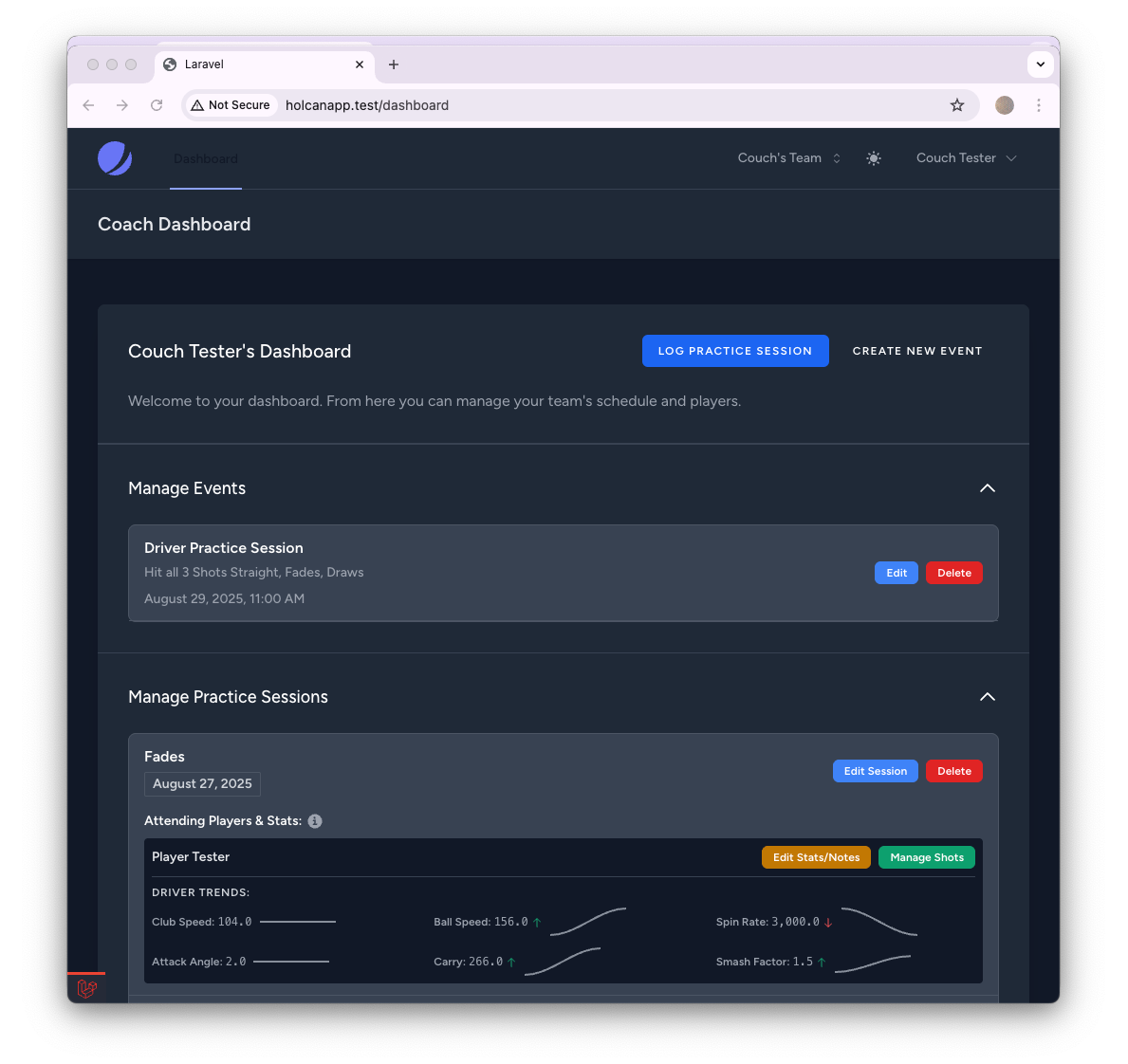The width and height of the screenshot is (1128, 1064).
Task: Delete the Driver Practice Session event
Action: [953, 573]
